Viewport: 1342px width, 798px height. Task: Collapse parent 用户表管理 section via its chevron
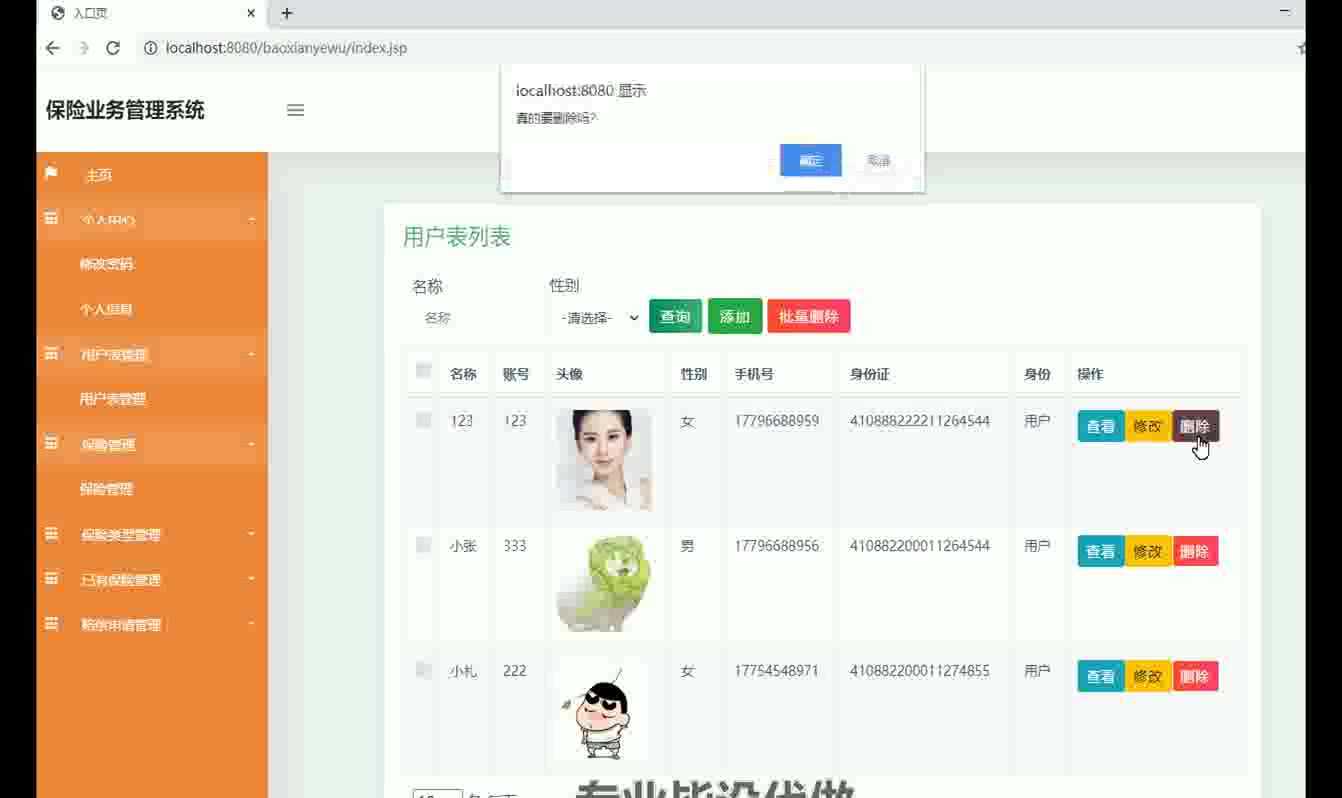(x=252, y=354)
